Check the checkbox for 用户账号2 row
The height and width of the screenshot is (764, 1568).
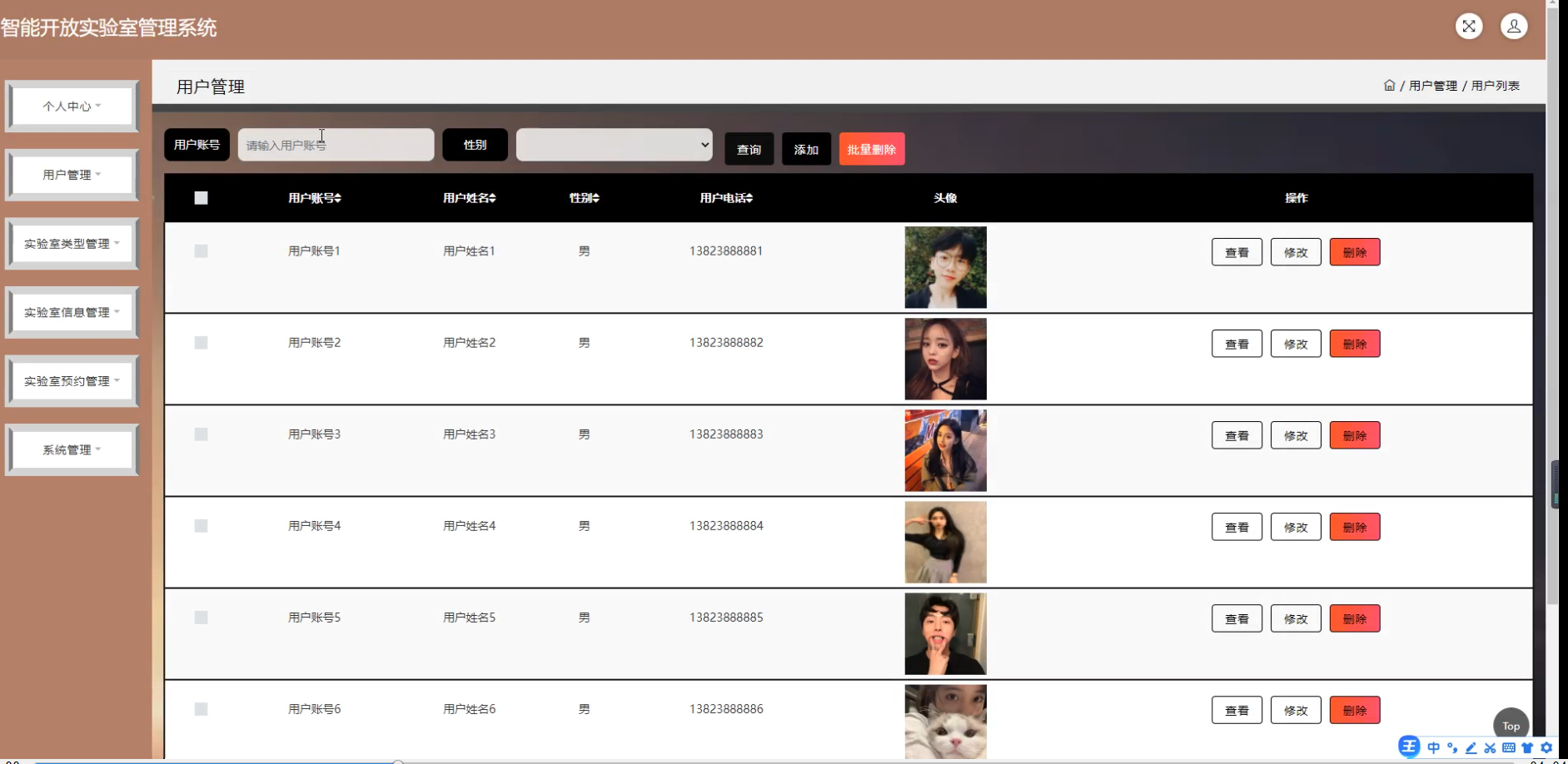(x=201, y=343)
